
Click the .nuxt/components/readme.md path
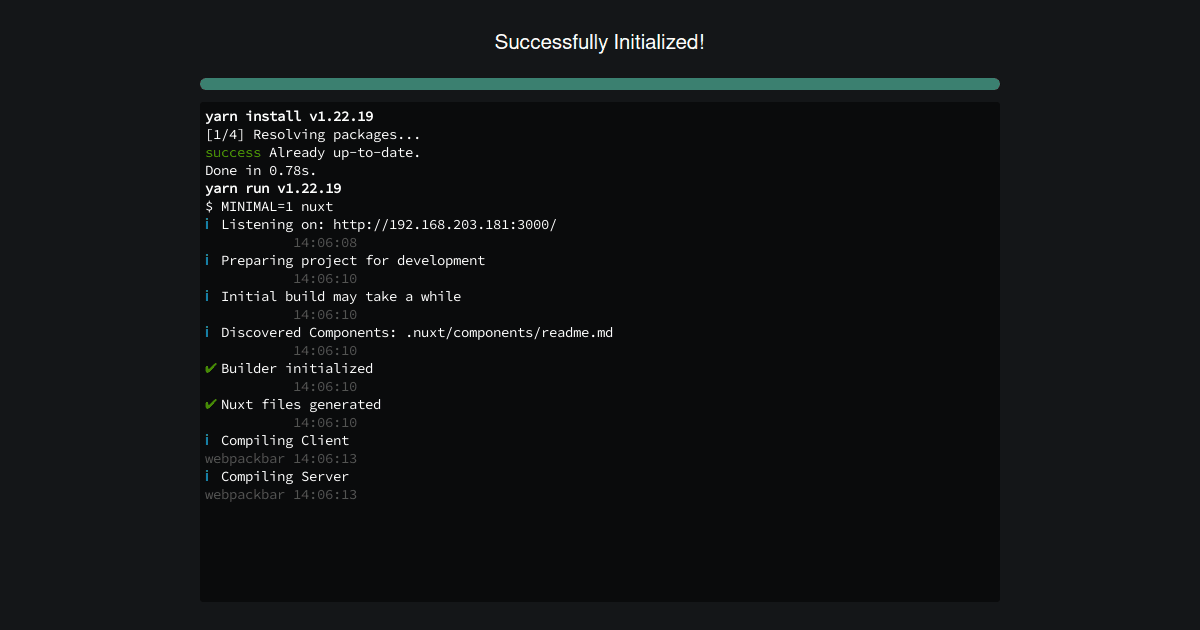(x=509, y=332)
